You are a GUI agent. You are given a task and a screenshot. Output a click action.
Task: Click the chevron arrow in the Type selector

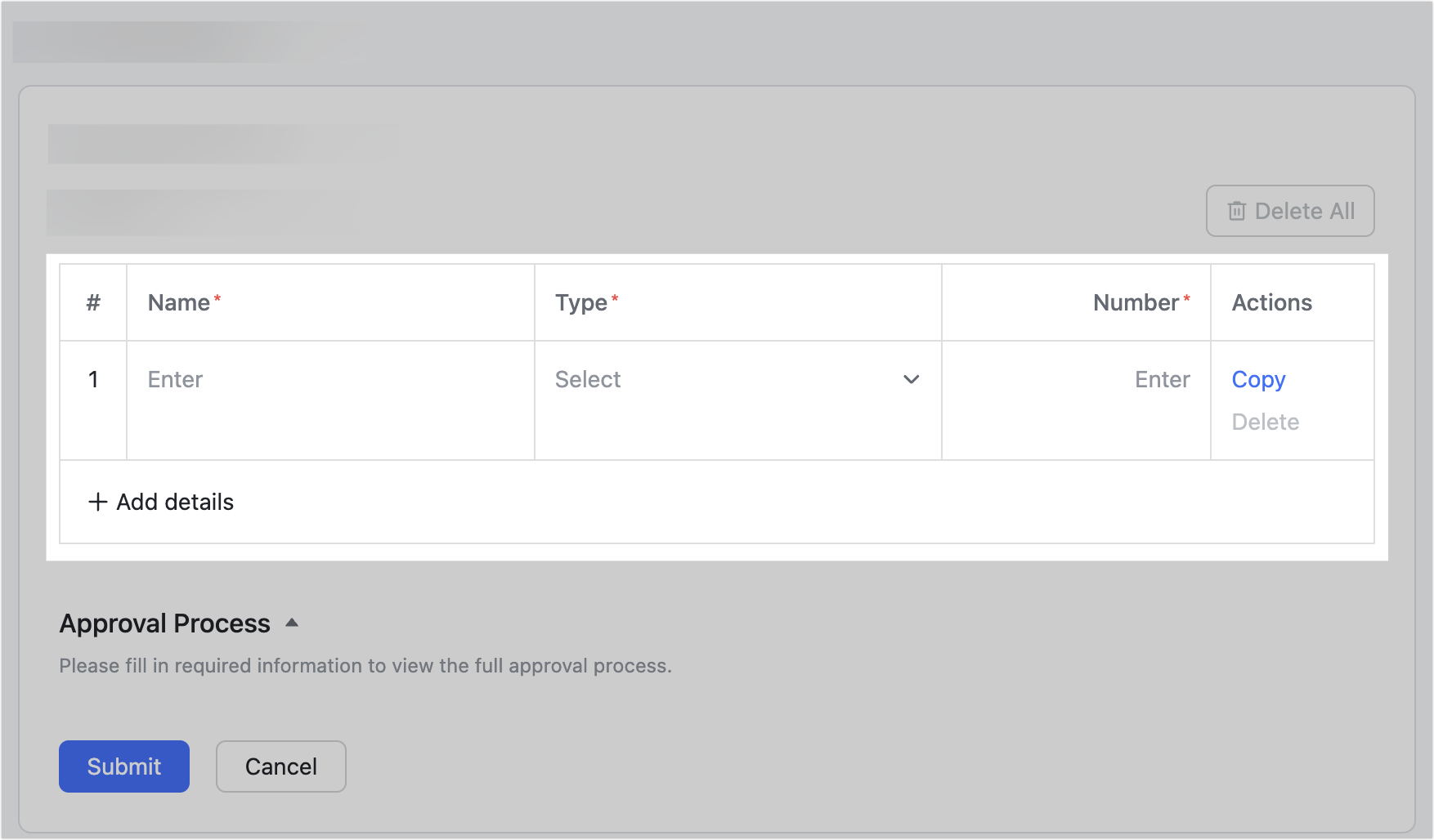click(x=911, y=379)
